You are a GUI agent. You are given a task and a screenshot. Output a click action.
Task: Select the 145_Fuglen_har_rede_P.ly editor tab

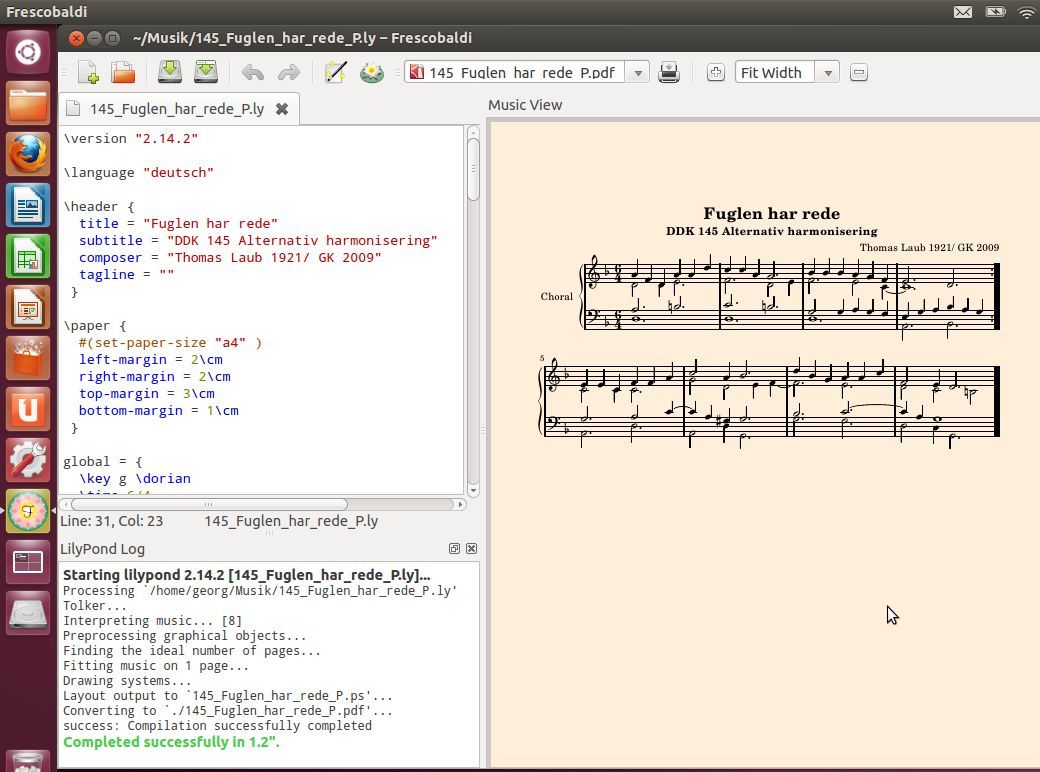[x=177, y=109]
